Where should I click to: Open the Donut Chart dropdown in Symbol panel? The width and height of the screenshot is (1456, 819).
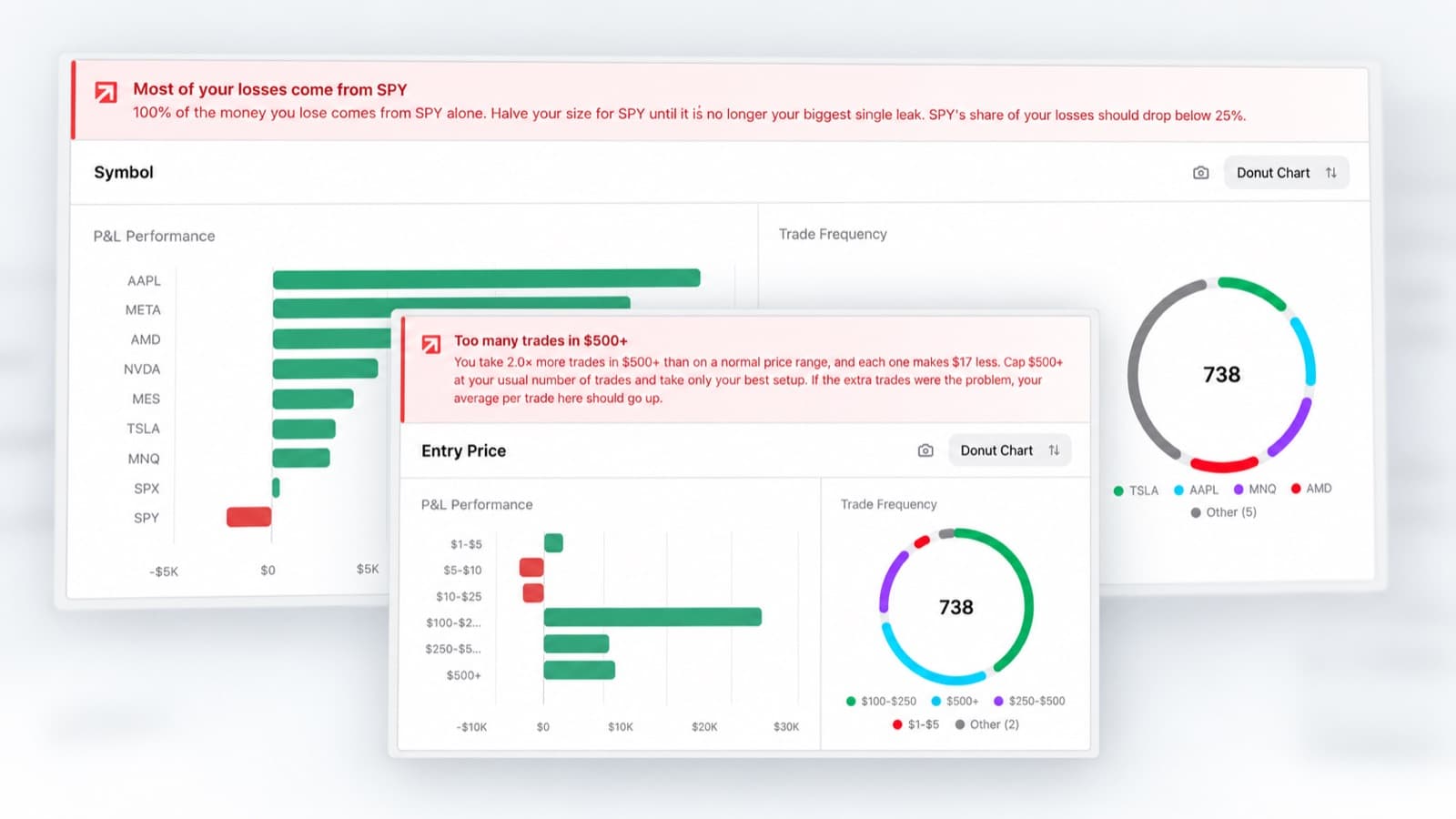click(x=1286, y=173)
